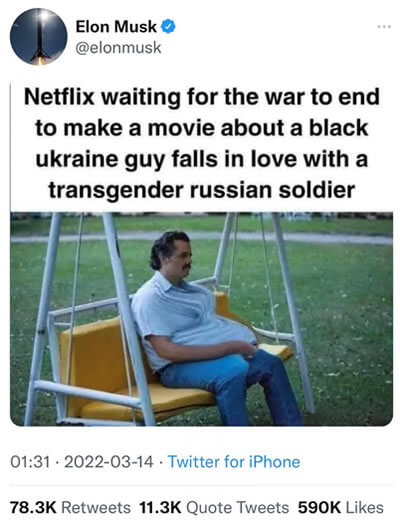Click the 11.3K quote tweet count
Screen dimensions: 400x521
[160, 507]
